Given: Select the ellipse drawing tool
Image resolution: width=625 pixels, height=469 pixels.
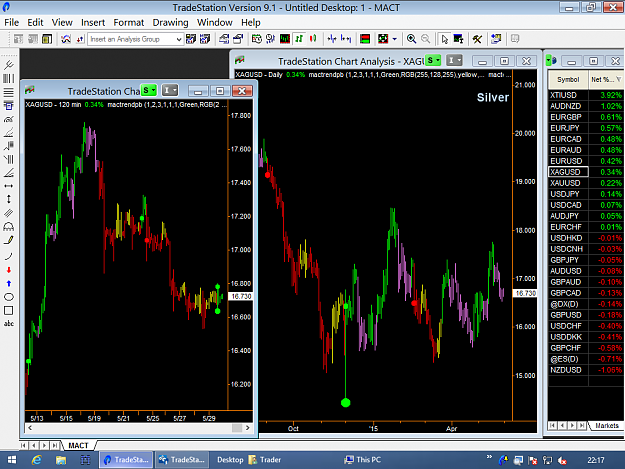Looking at the screenshot, I should (x=8, y=297).
